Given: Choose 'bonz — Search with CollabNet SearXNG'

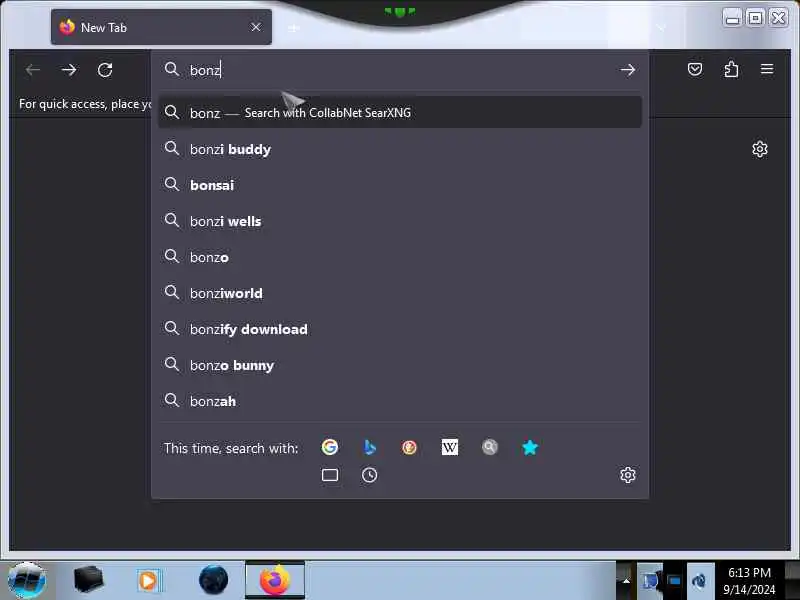Looking at the screenshot, I should 400,112.
